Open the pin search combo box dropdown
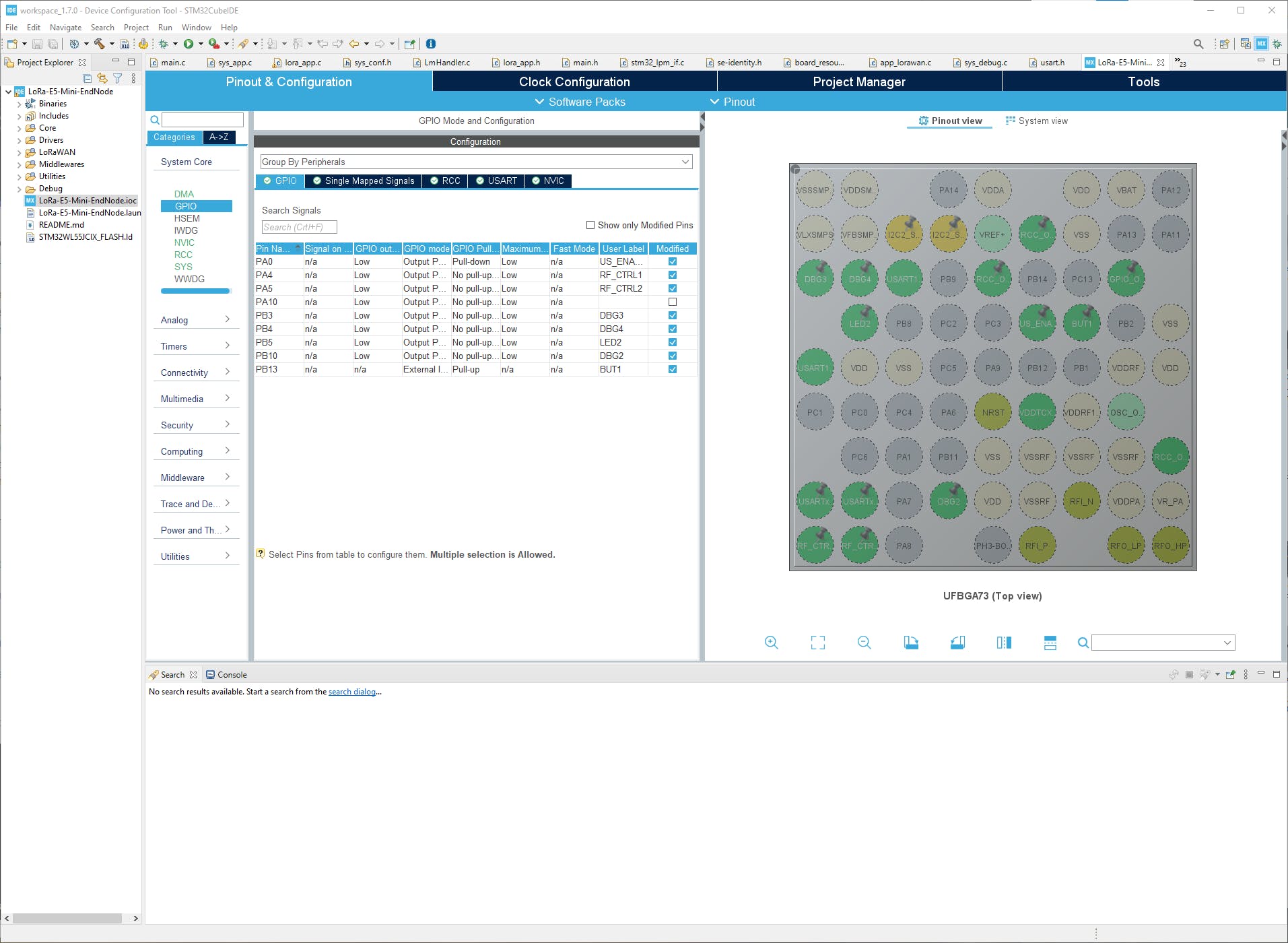 [1227, 643]
